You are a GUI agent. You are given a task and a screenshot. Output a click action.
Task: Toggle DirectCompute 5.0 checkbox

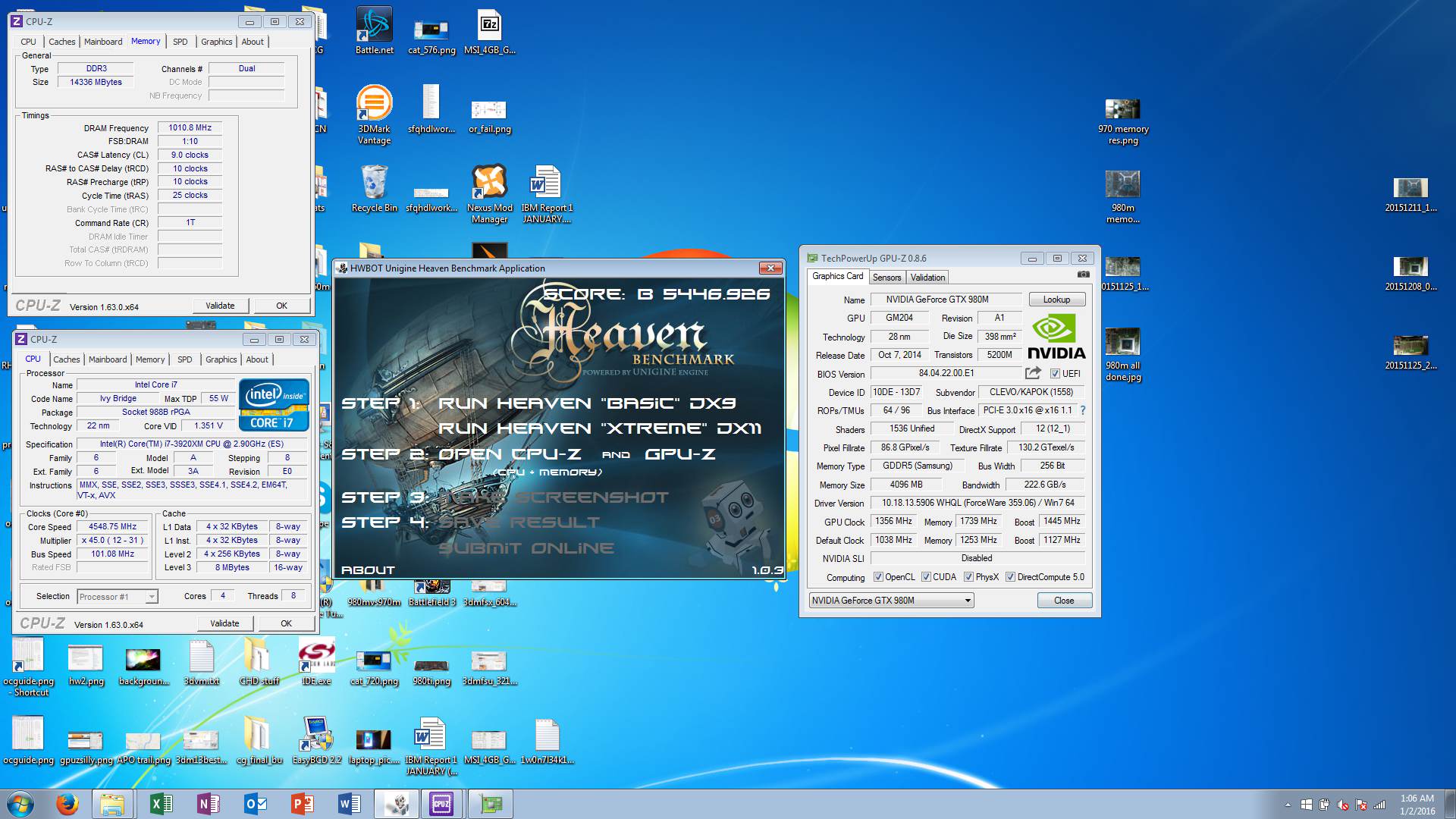point(1010,577)
